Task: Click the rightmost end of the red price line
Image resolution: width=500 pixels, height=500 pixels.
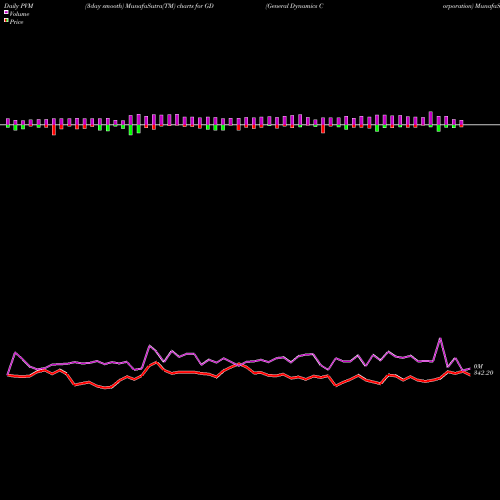Action: (469, 375)
